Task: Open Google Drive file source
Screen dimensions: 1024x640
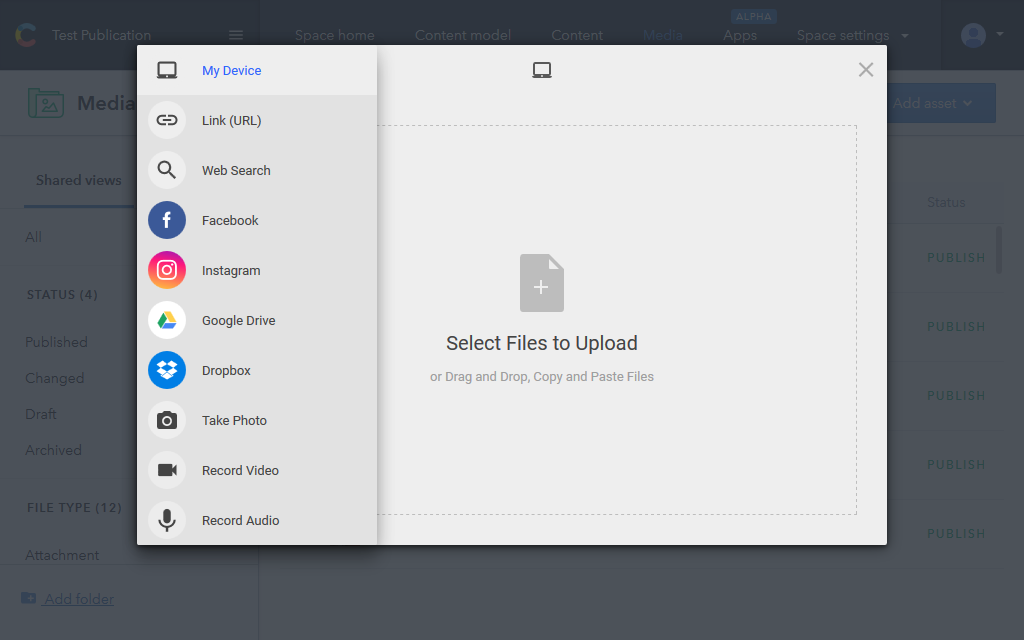Action: [167, 320]
